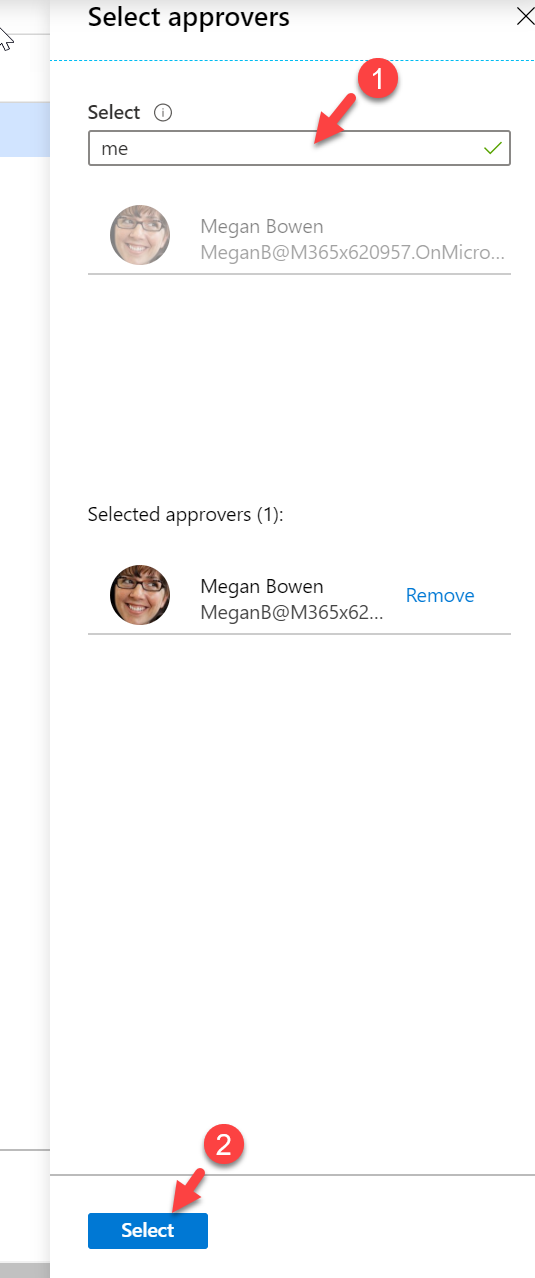Choose Megan Bowen name in search results
The width and height of the screenshot is (535, 1278).
(x=262, y=225)
